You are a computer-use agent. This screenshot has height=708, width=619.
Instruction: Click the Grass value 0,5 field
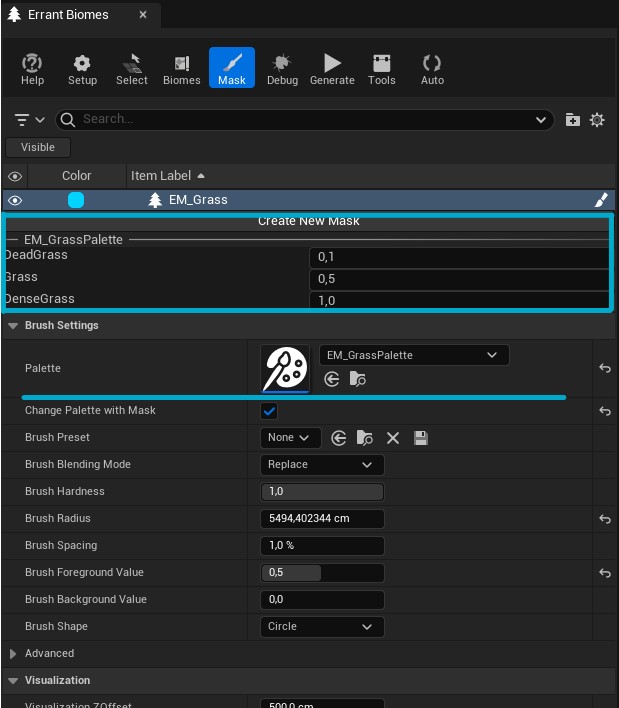point(459,279)
